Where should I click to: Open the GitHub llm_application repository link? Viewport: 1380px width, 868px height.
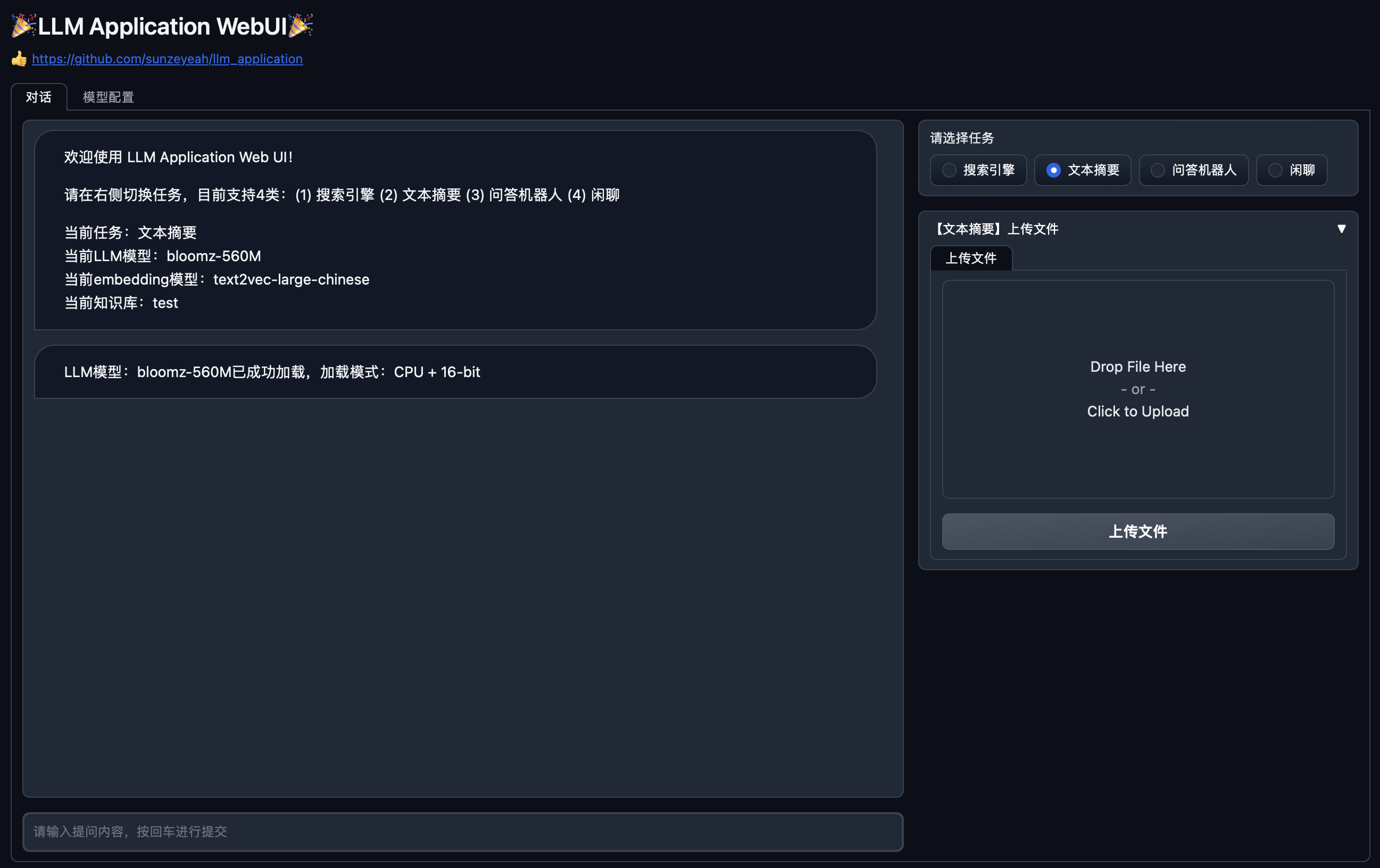point(167,59)
